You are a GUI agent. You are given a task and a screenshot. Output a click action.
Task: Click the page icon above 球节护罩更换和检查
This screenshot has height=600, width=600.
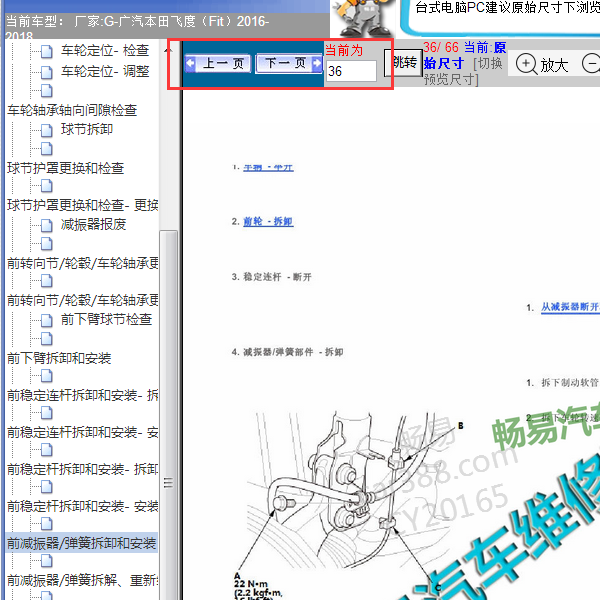(x=47, y=148)
